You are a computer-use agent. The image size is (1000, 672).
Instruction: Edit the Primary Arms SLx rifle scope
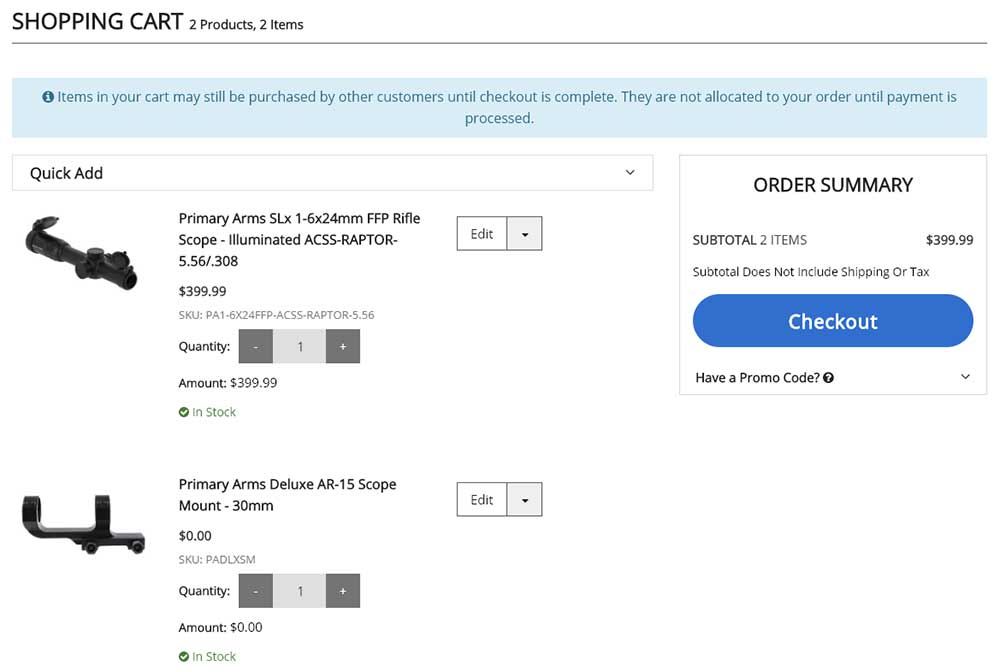[x=482, y=234]
